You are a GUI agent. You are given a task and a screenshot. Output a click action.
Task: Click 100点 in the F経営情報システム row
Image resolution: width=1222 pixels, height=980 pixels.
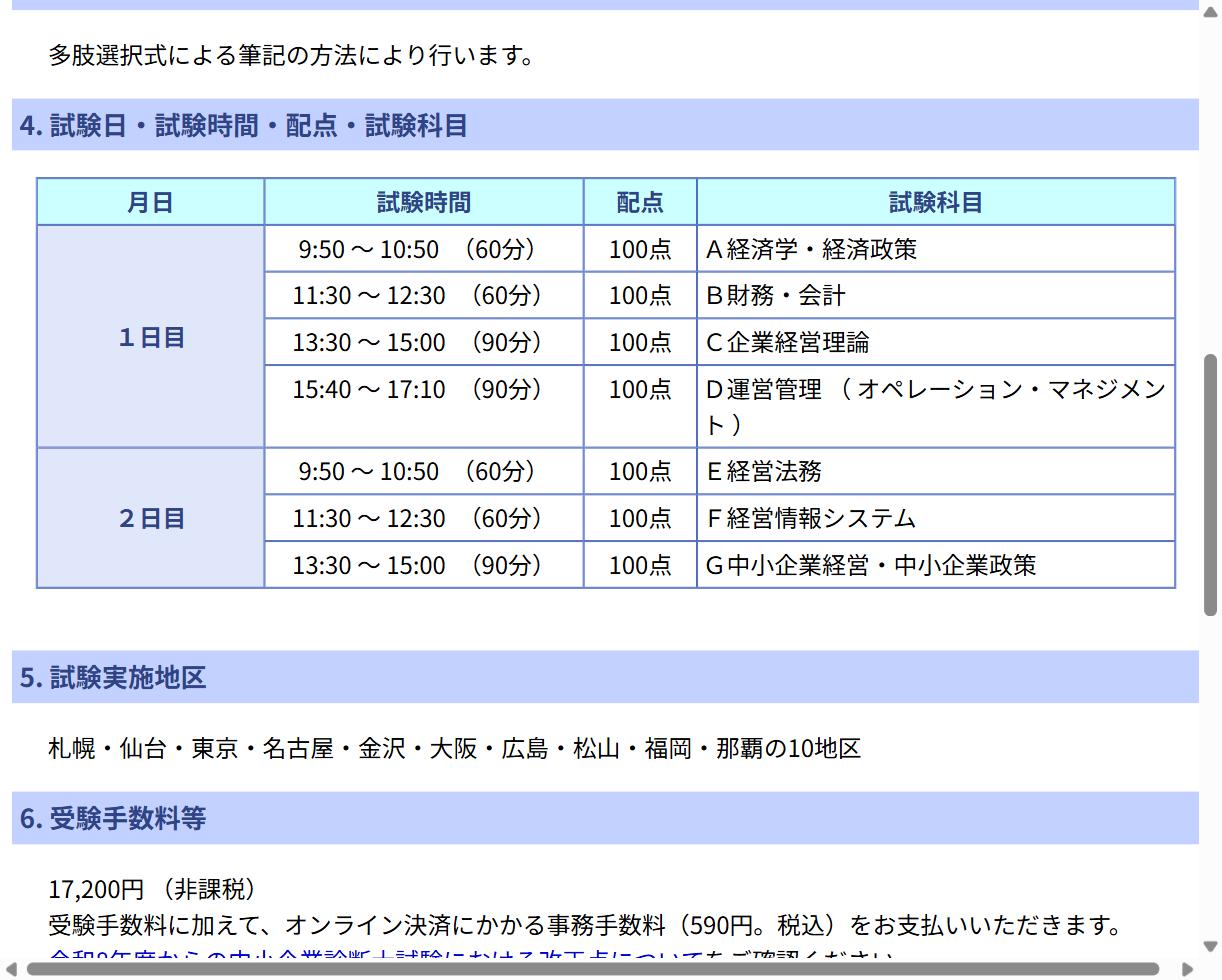(x=640, y=518)
